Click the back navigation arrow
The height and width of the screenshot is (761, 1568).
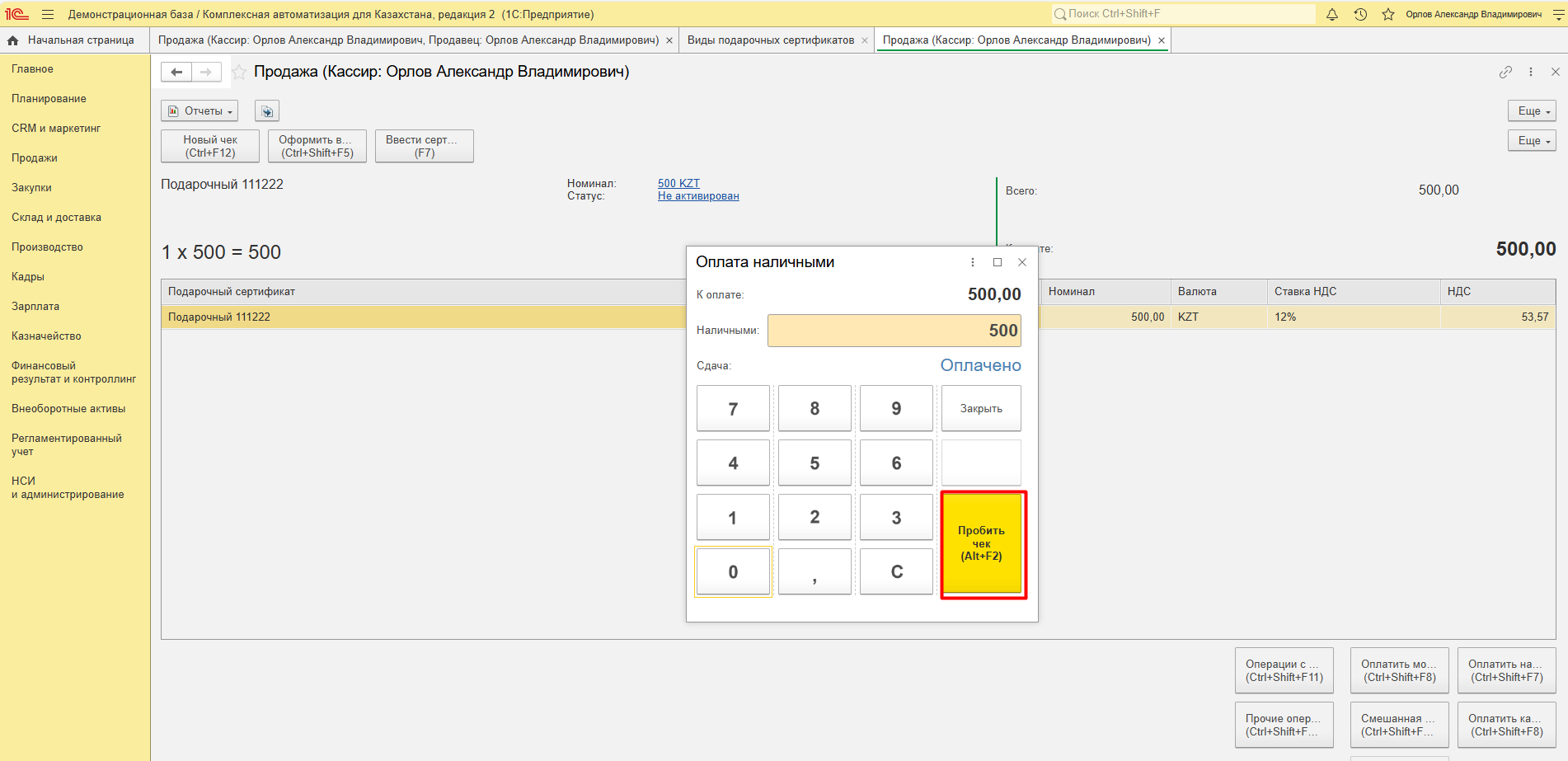tap(176, 73)
